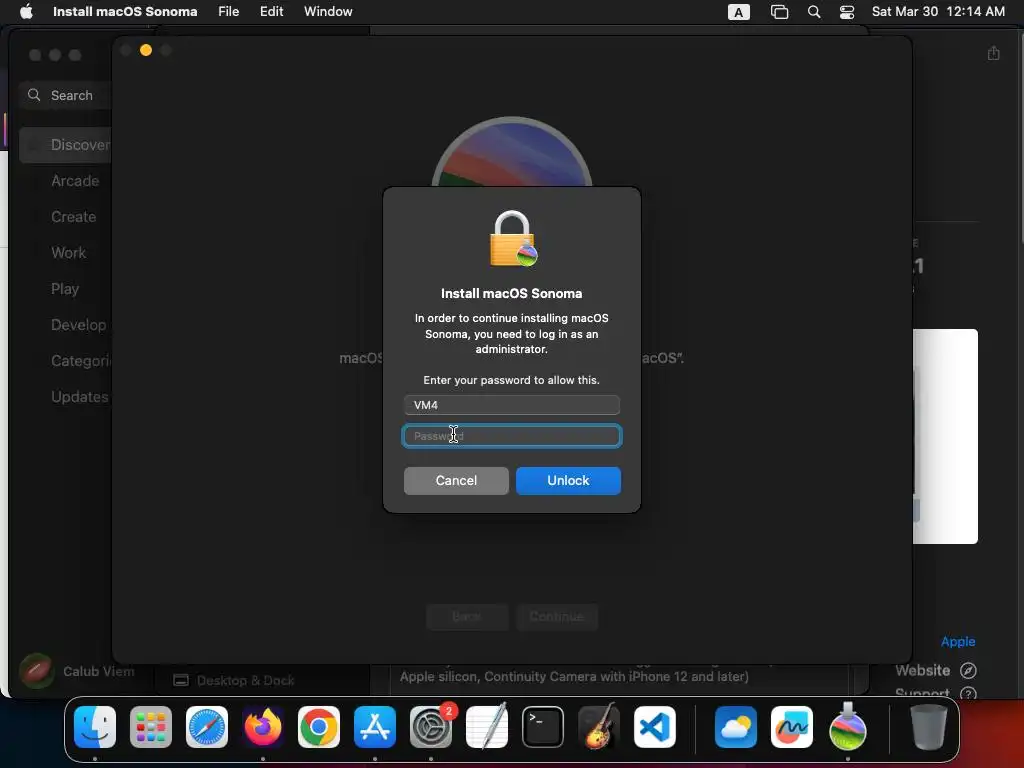Open Stage Manager menu bar icon
Screen dimensions: 1024x768
(779, 12)
